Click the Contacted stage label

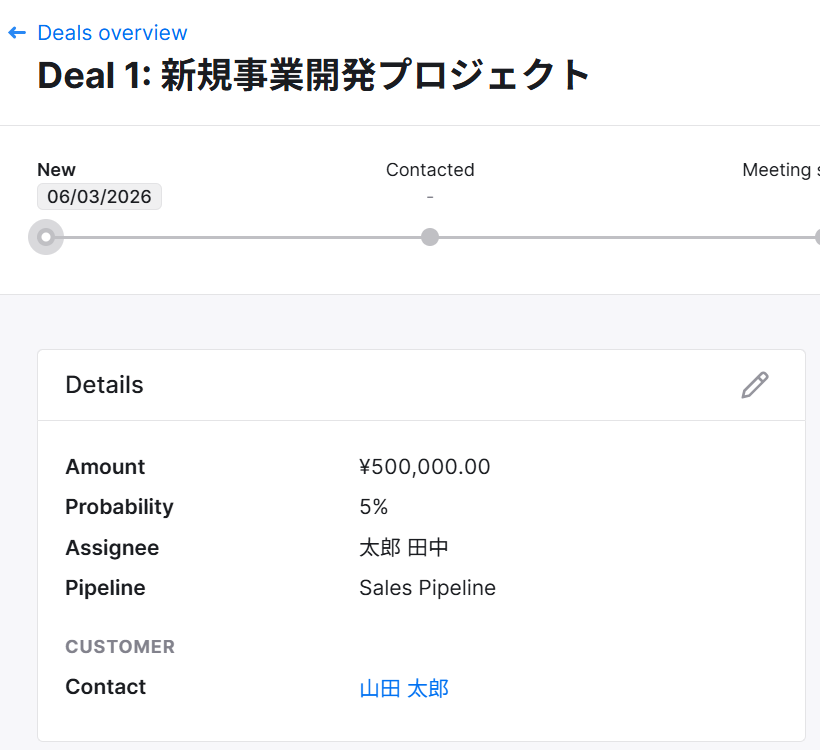[x=430, y=170]
